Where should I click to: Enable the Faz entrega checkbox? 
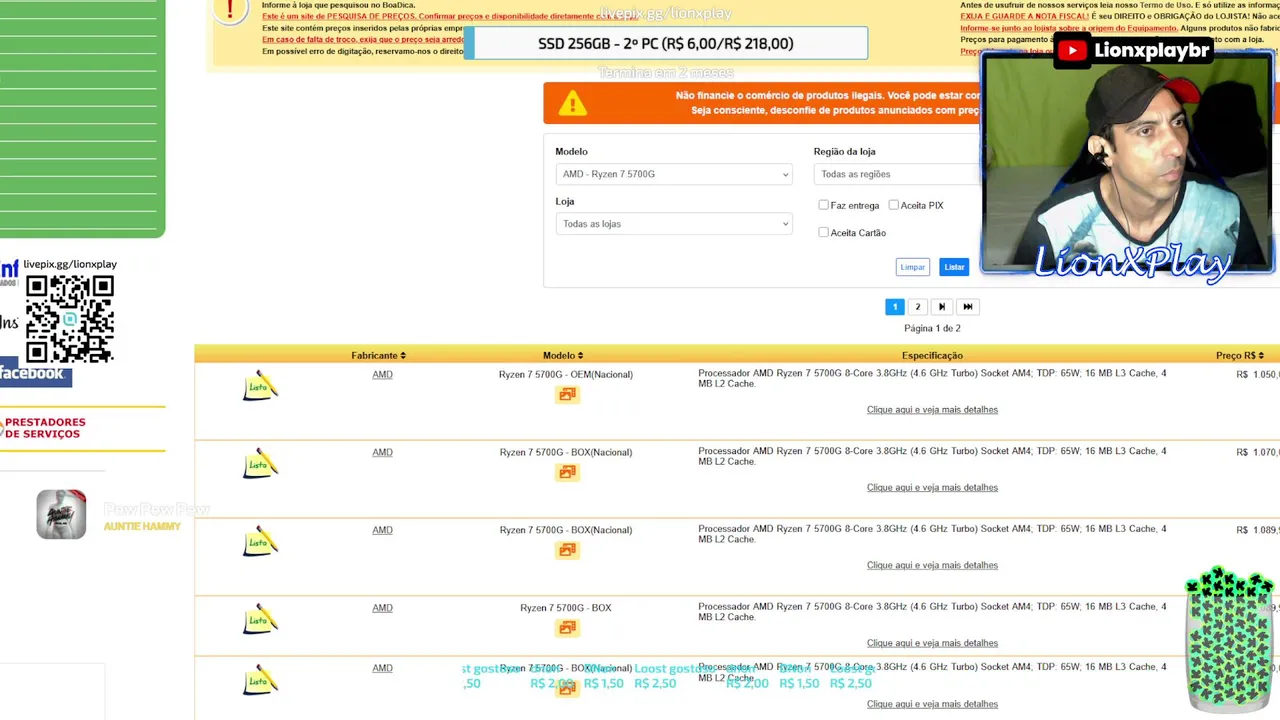pyautogui.click(x=823, y=205)
